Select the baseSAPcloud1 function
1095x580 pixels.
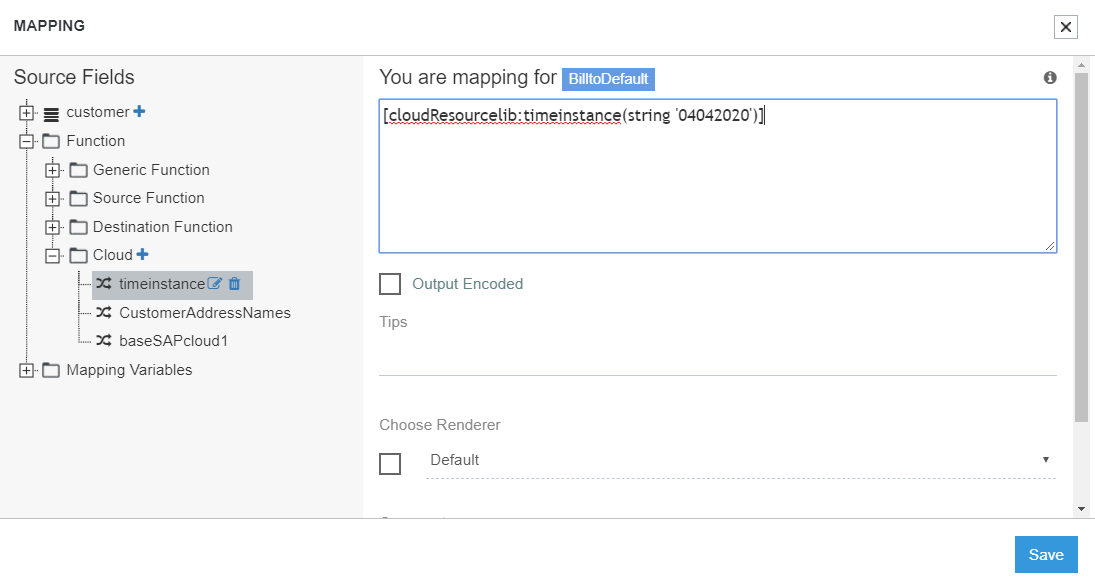pyautogui.click(x=173, y=341)
